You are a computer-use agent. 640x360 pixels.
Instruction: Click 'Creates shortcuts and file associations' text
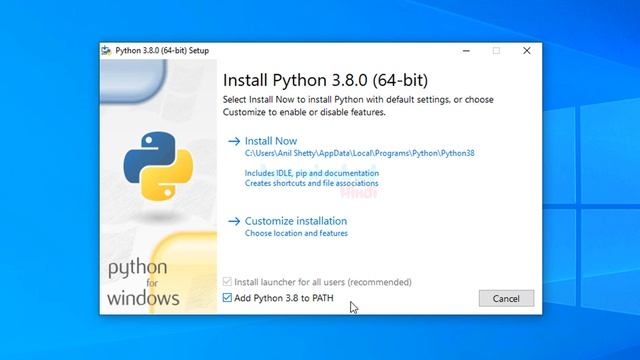point(311,183)
